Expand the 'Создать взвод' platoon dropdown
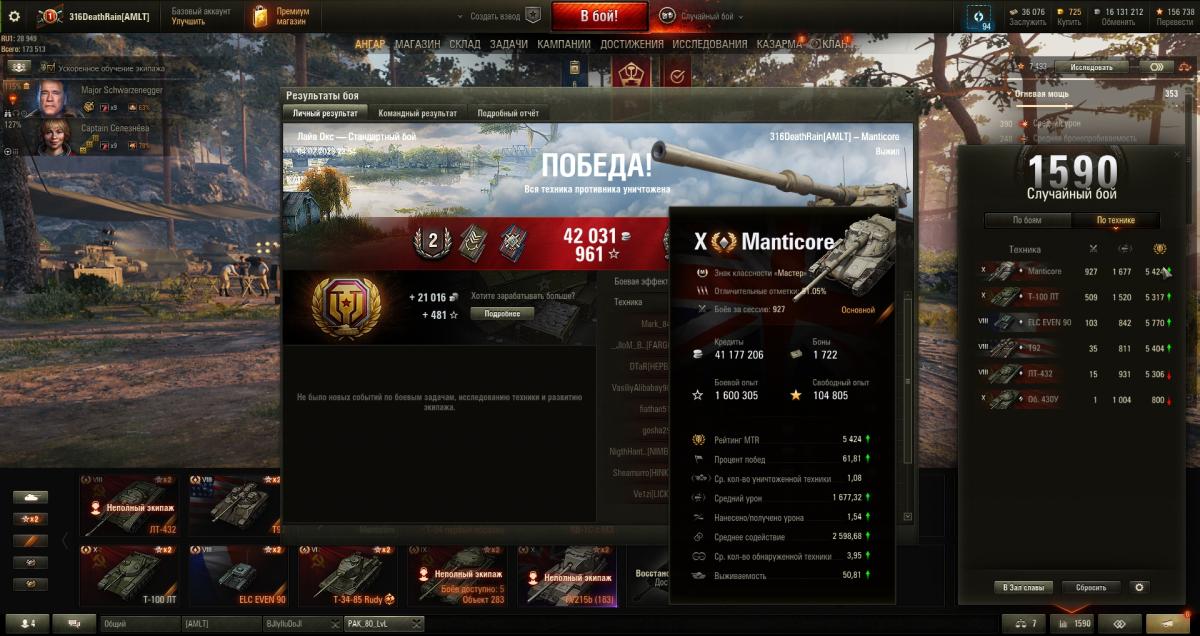1200x636 pixels. click(x=497, y=16)
